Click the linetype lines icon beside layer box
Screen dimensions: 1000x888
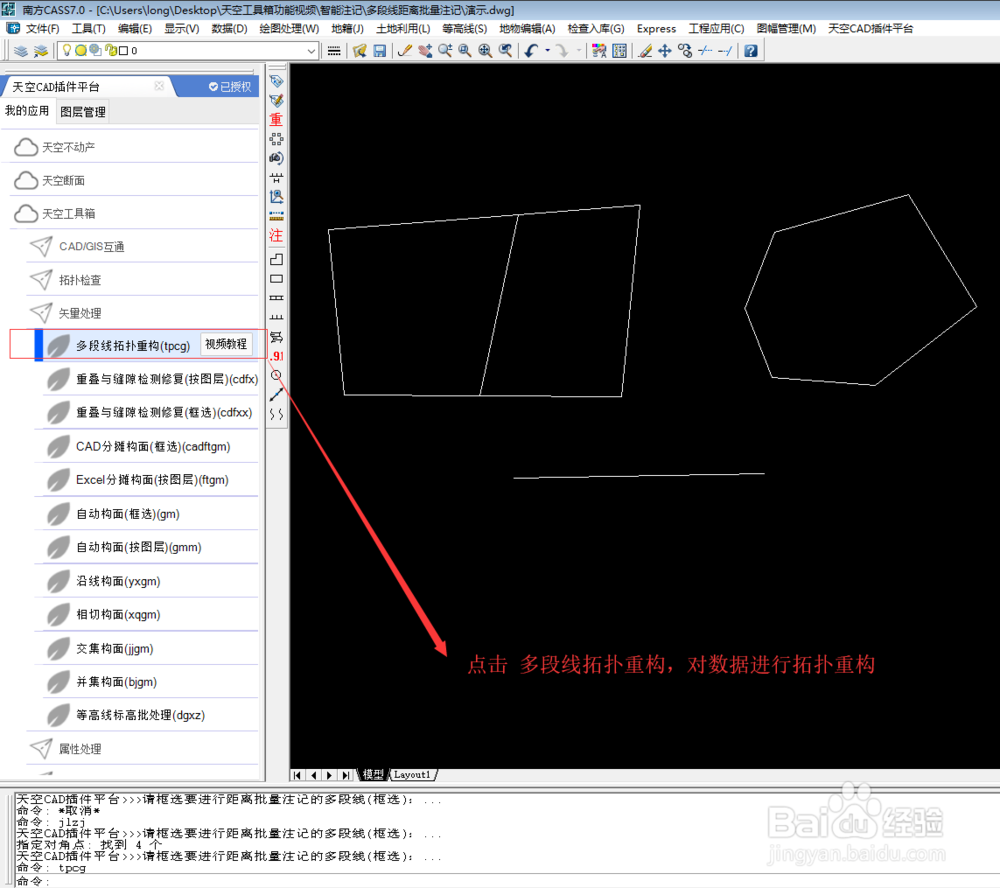tap(334, 51)
